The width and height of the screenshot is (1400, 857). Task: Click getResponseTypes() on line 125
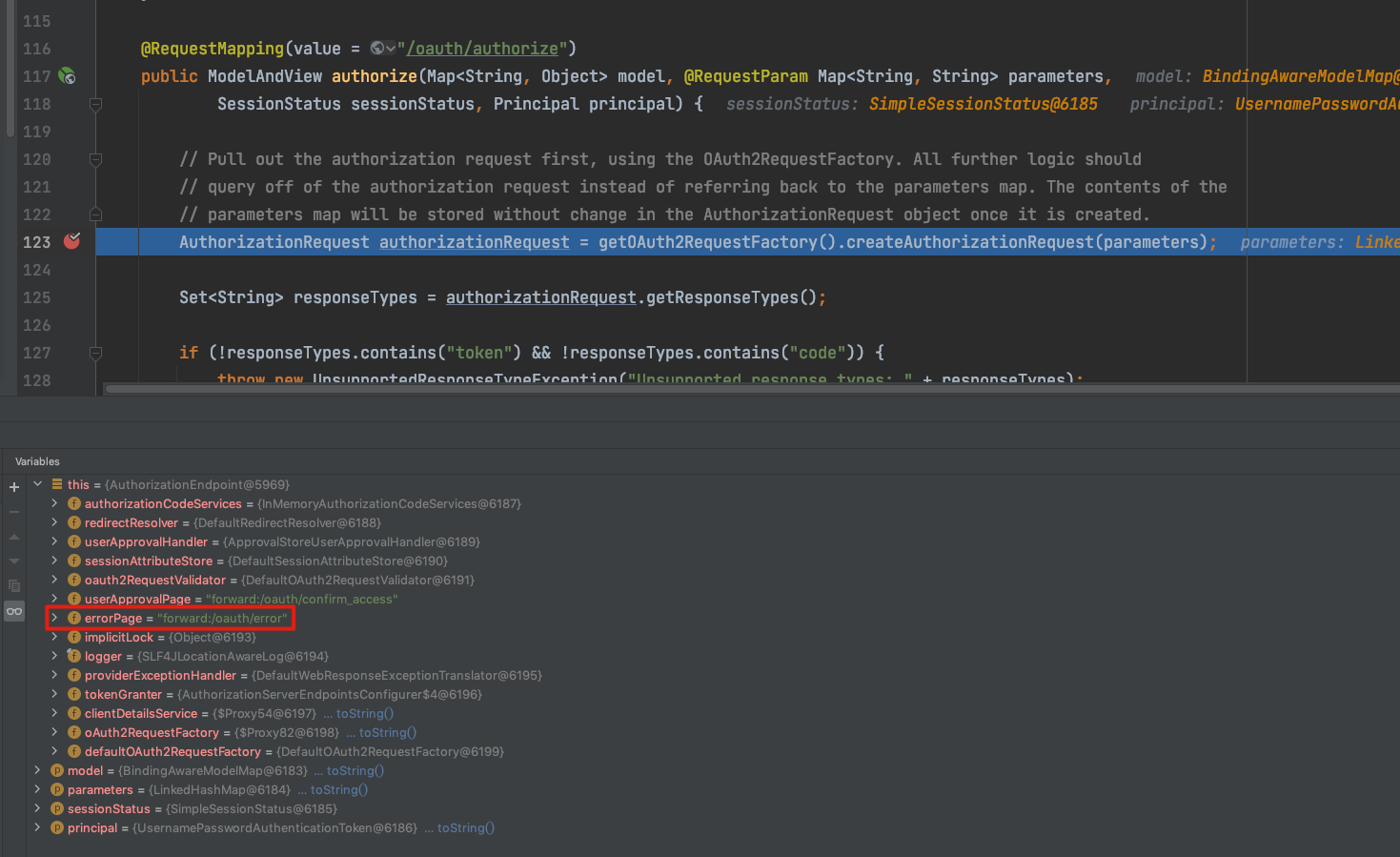tap(731, 297)
